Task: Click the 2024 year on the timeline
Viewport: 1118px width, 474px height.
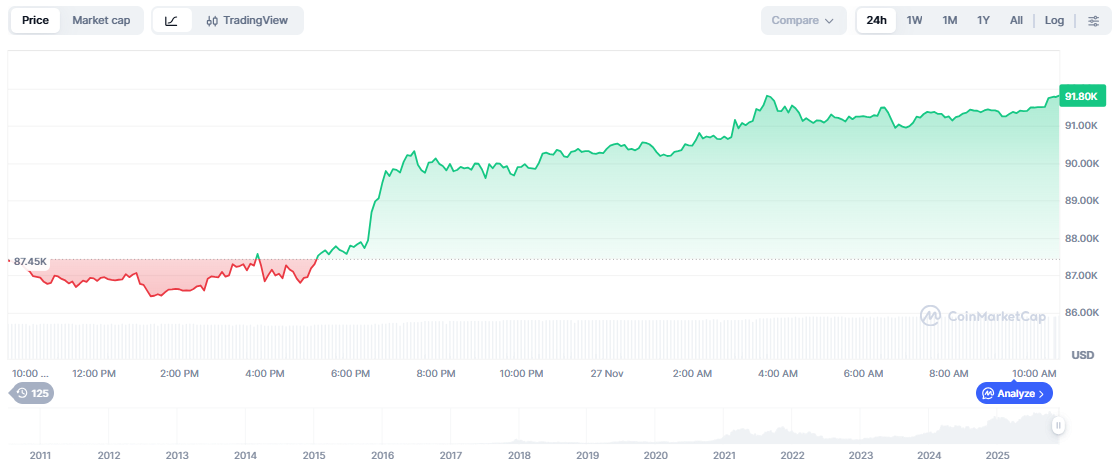Action: [929, 455]
